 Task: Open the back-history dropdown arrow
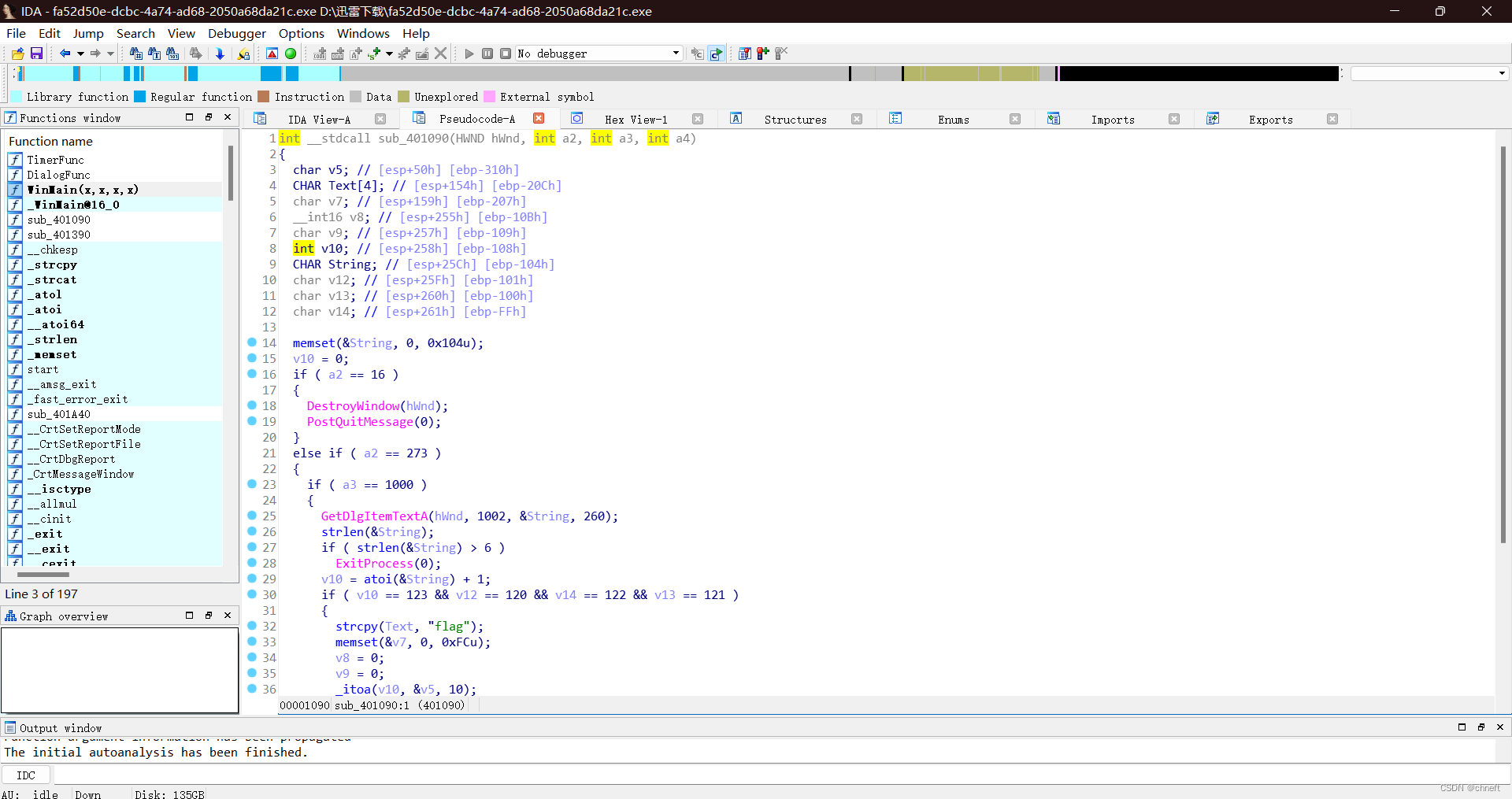[80, 54]
